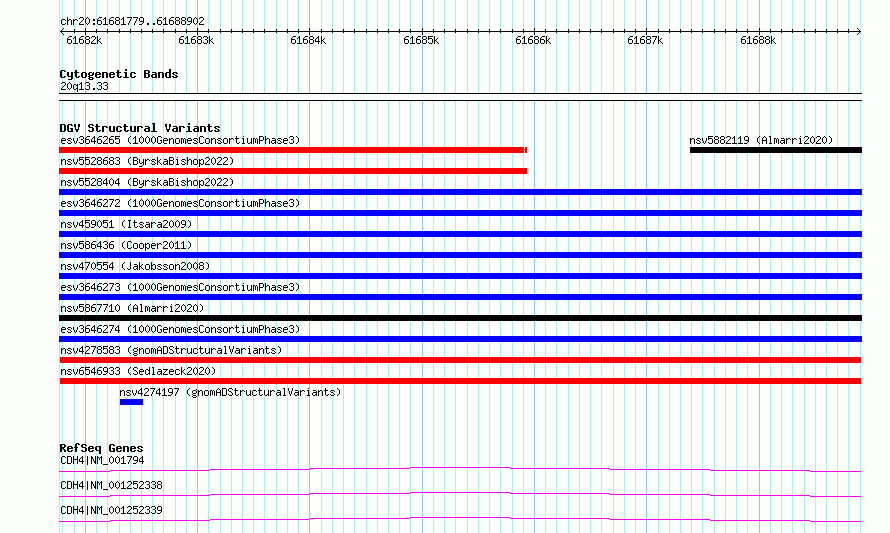Click the blue esv3646272 variant bar

click(460, 213)
